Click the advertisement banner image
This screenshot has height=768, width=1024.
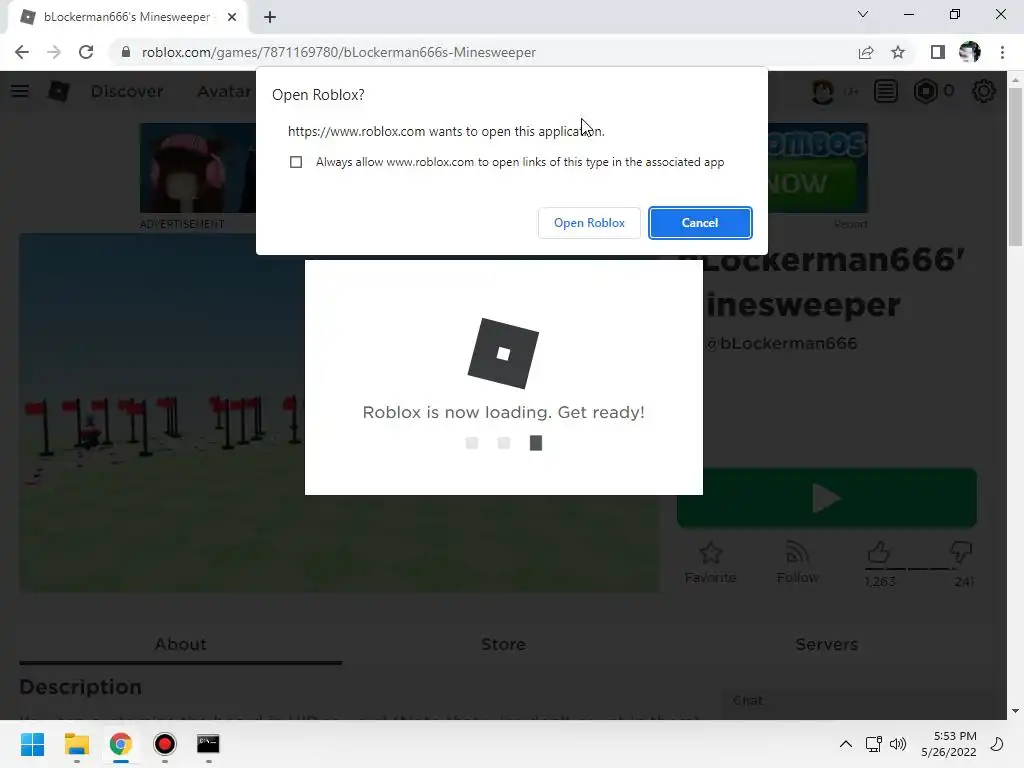pyautogui.click(x=197, y=168)
